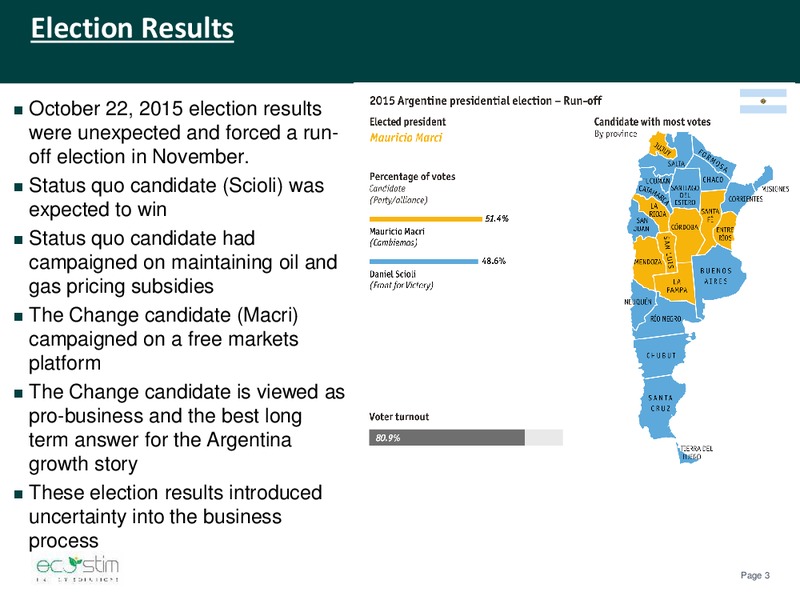Screen dimensions: 800x600
Task: Click Daniel Scioli's blue 48.6% bar
Action: [x=423, y=261]
